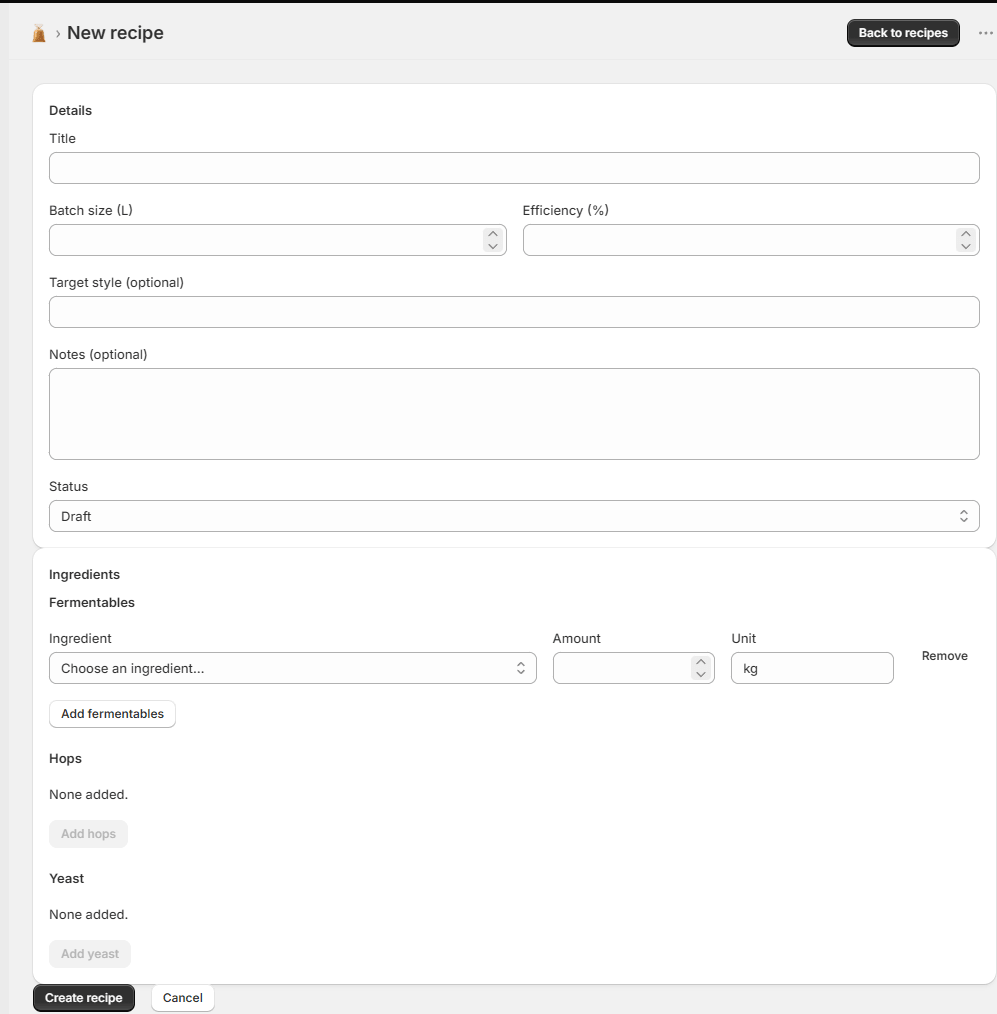Image resolution: width=997 pixels, height=1014 pixels.
Task: Open the three-dot more options menu
Action: point(985,33)
